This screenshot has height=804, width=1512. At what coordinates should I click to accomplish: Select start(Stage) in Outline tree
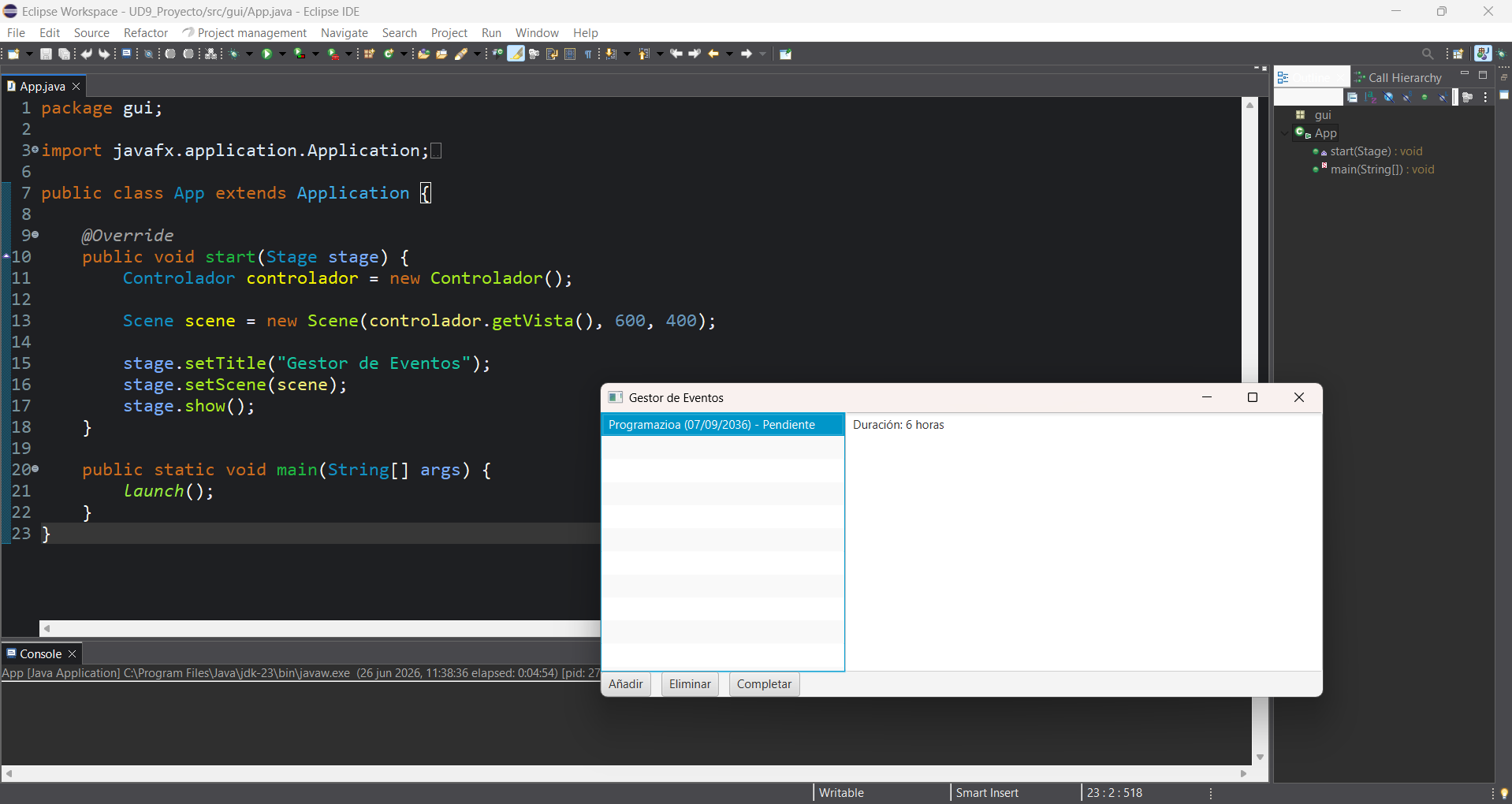pyautogui.click(x=1368, y=151)
